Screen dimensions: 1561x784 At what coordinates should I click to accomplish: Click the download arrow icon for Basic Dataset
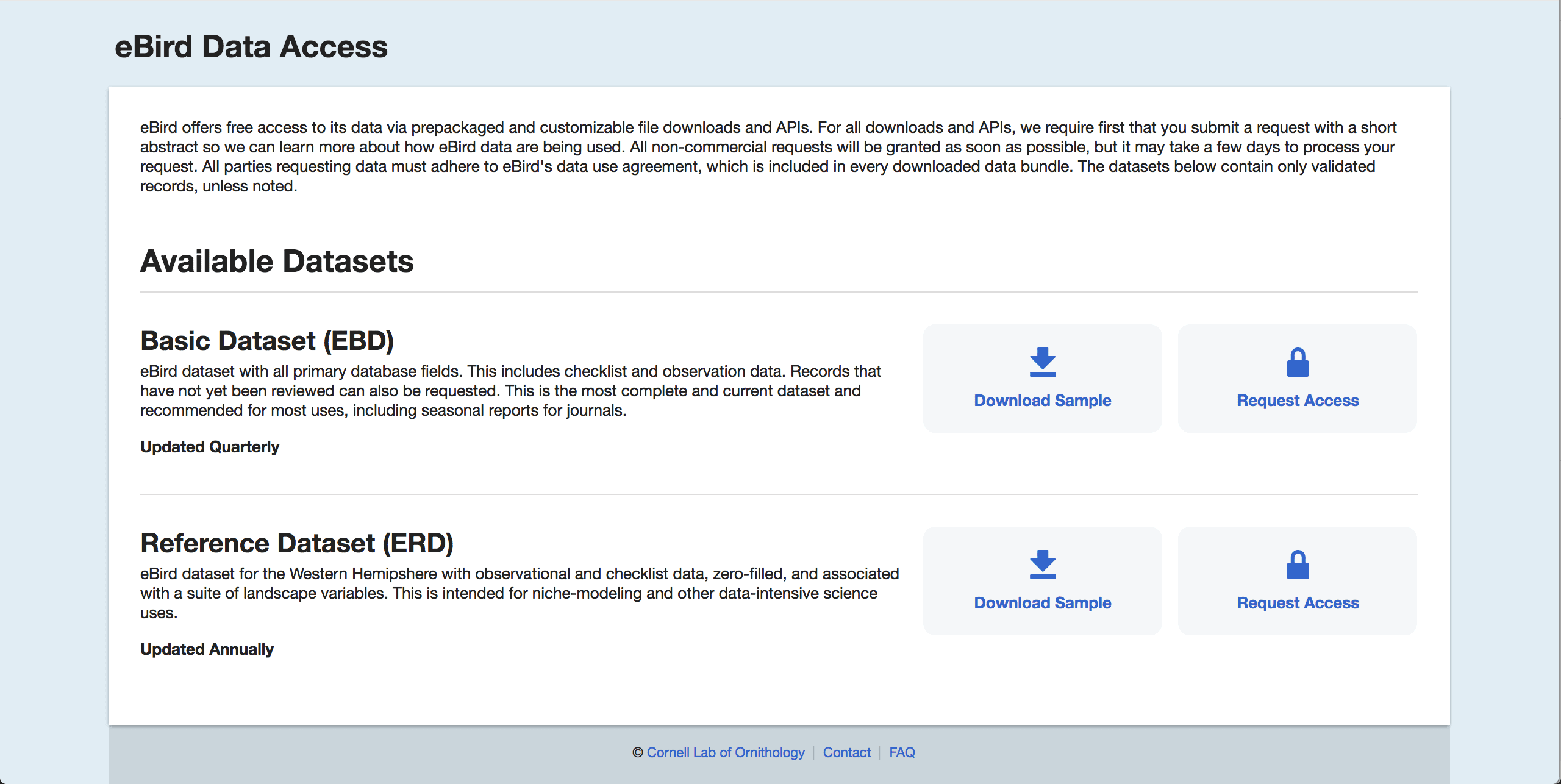[x=1042, y=362]
